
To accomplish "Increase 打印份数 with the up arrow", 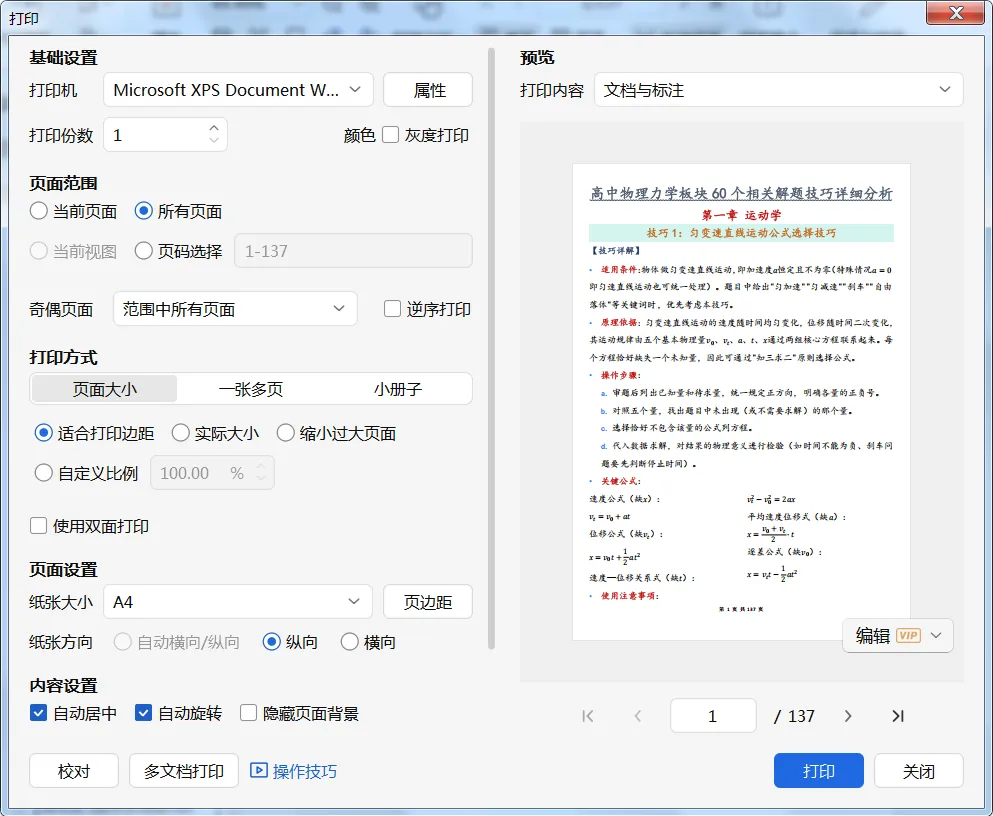I will point(214,127).
